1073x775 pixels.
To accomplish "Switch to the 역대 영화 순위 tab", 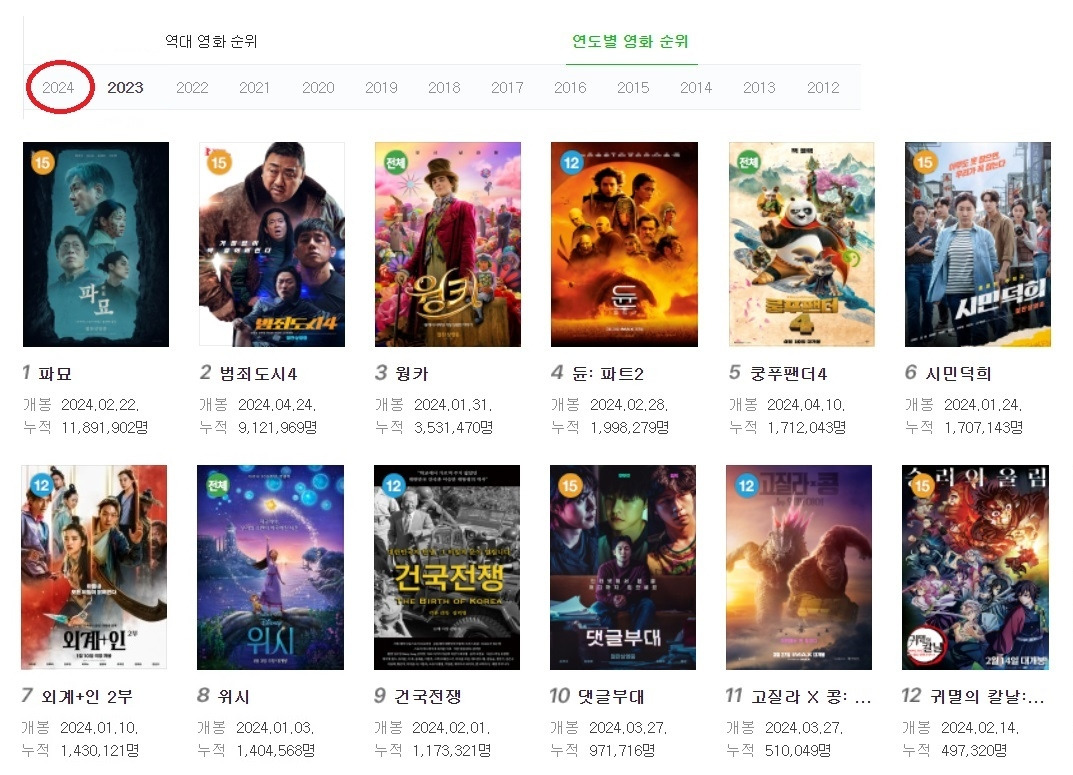I will (211, 42).
